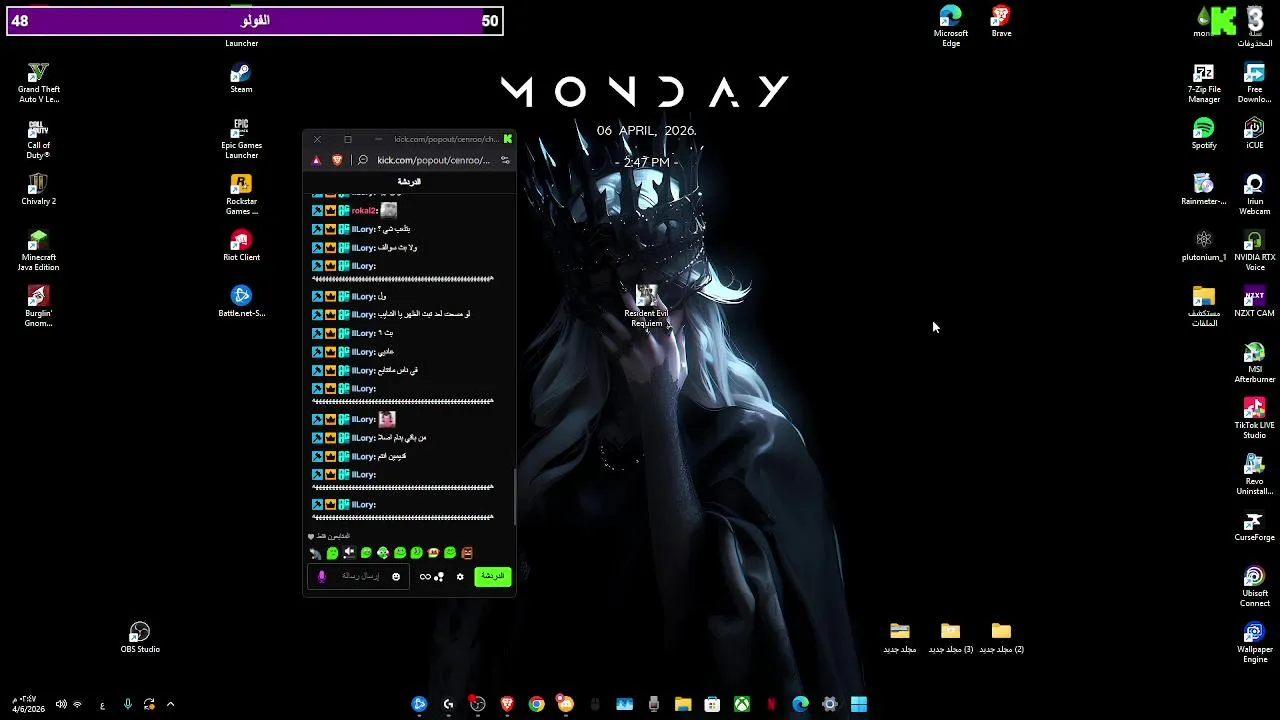Image resolution: width=1280 pixels, height=720 pixels.
Task: Open File Explorer folder on taskbar
Action: coord(683,705)
